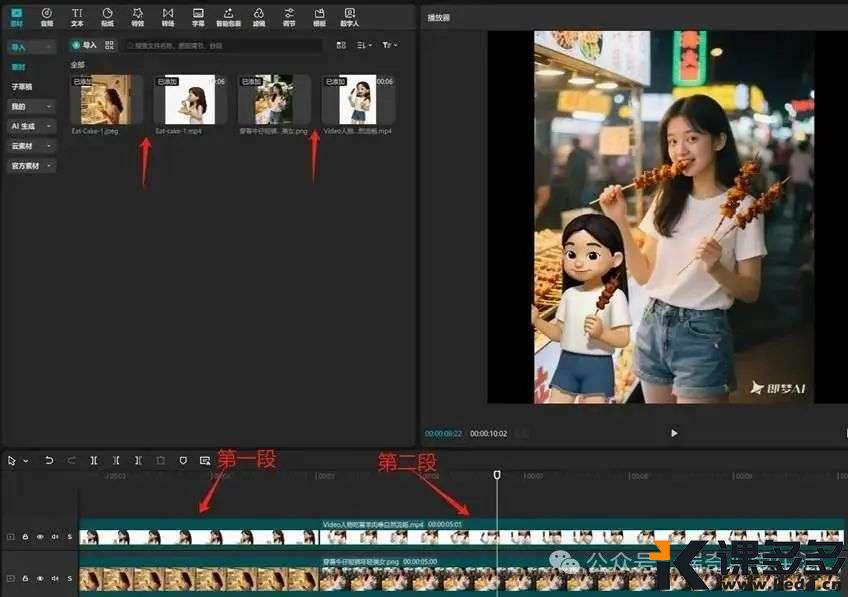Expand the AI生成 sidebar dropdown
Screen dimensions: 848x597
(x=49, y=126)
